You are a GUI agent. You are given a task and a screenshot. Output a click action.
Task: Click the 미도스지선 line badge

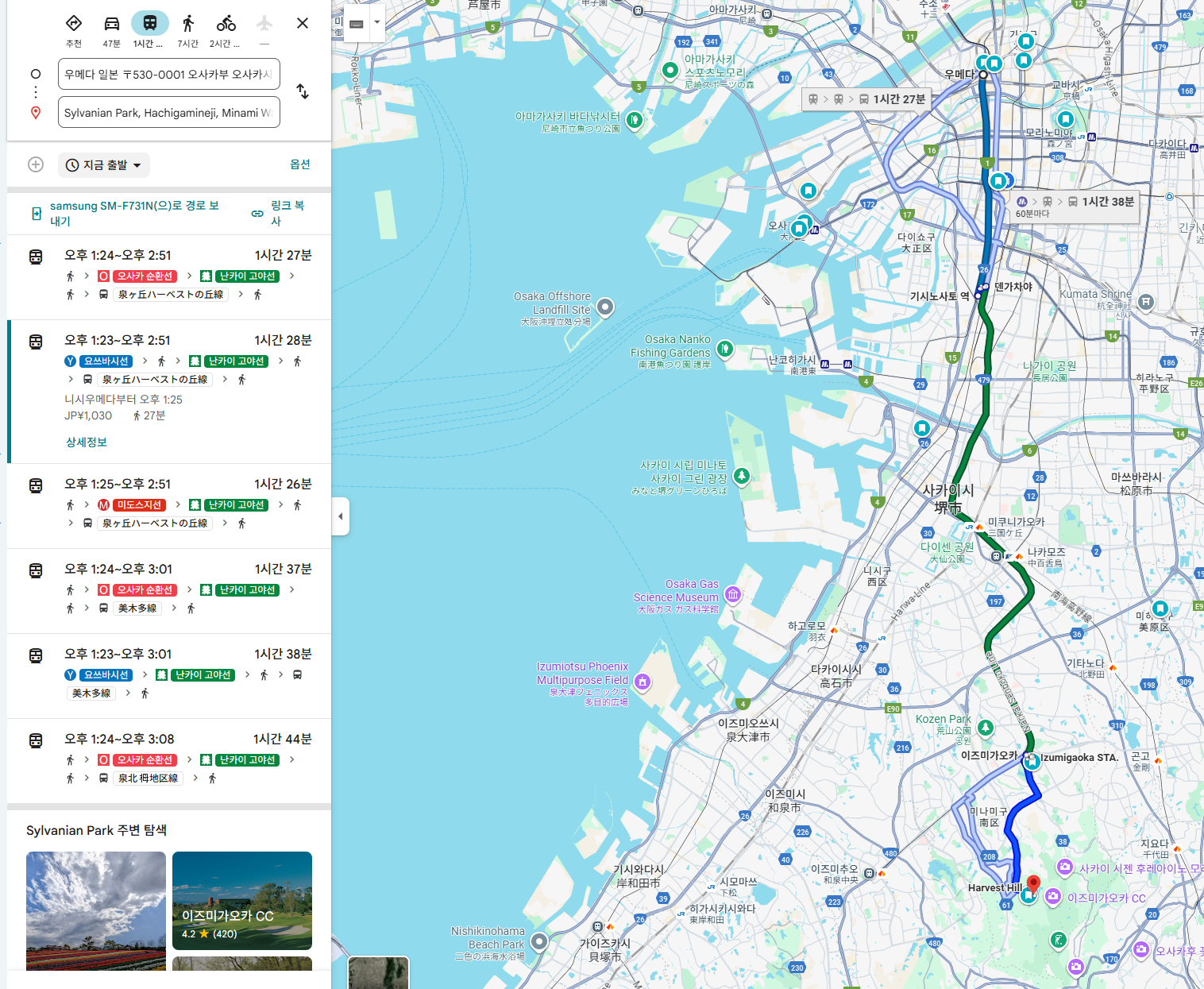point(140,505)
